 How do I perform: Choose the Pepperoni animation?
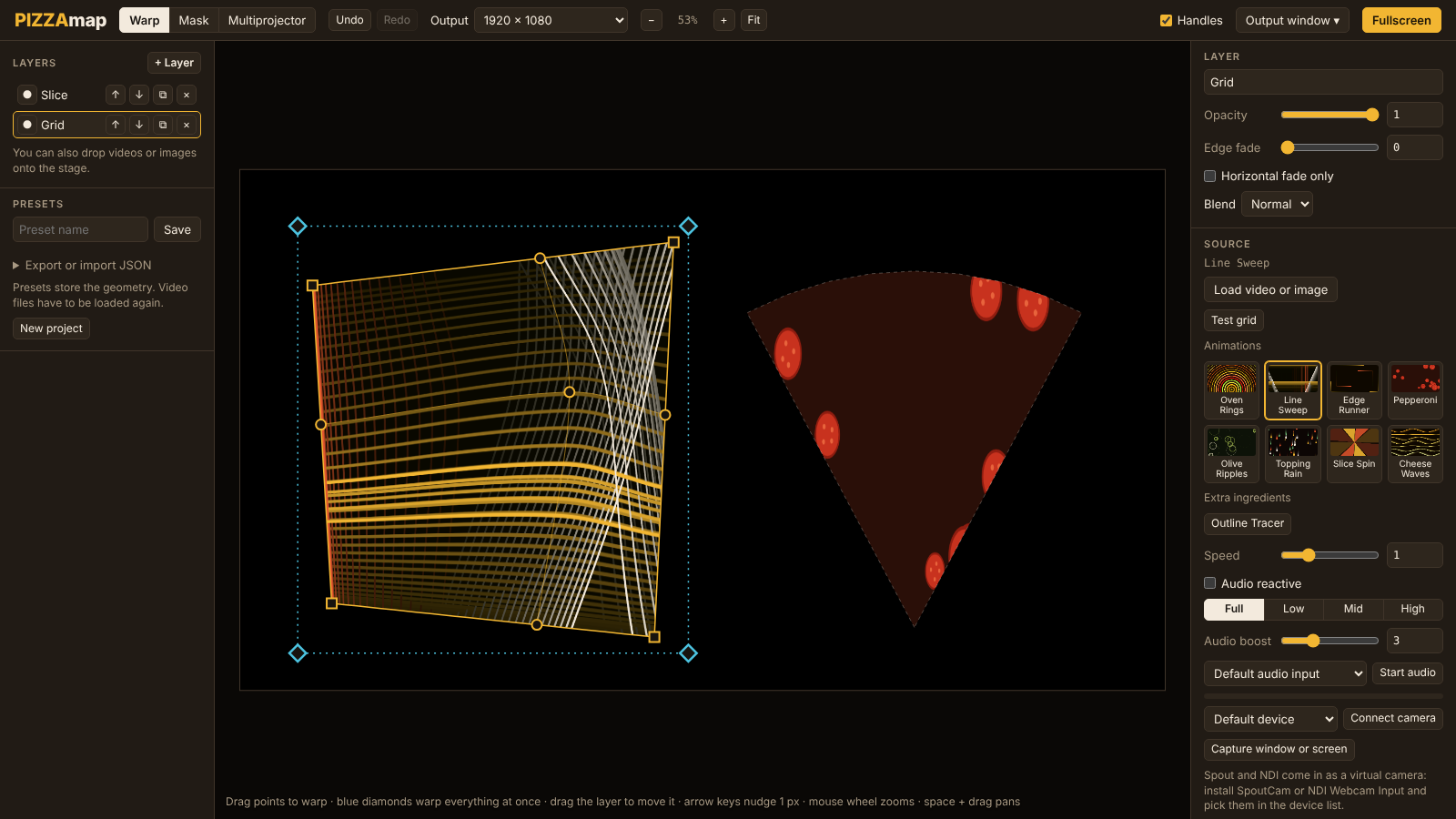pos(1415,390)
